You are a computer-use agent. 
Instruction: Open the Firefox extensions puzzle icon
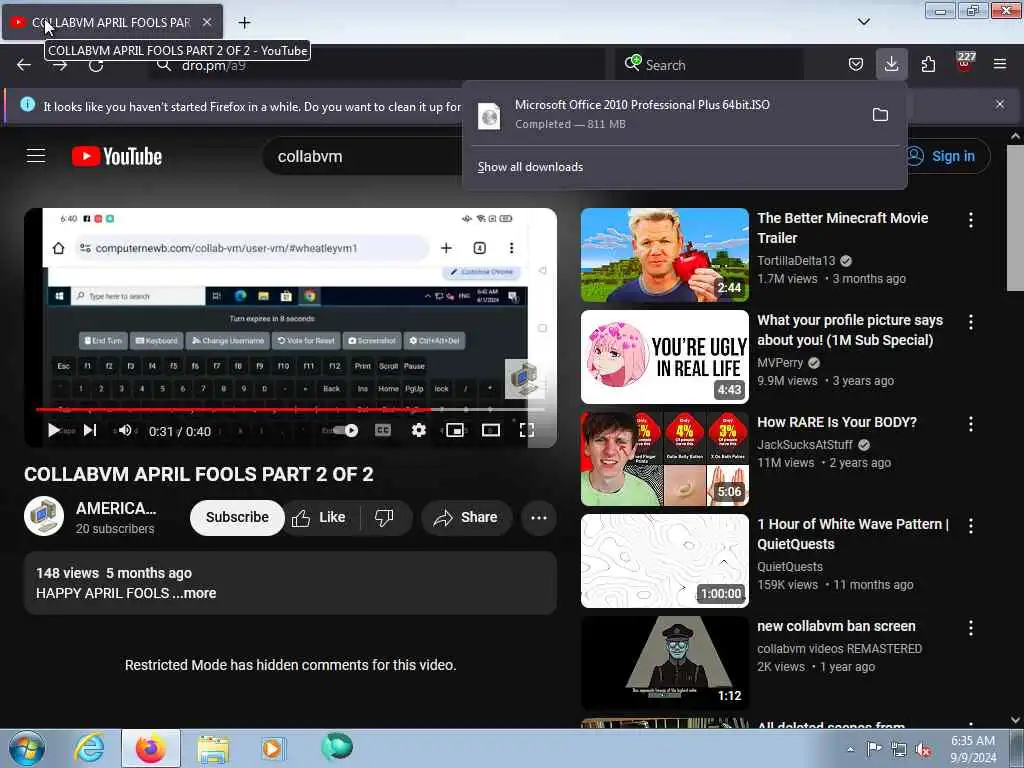click(928, 64)
